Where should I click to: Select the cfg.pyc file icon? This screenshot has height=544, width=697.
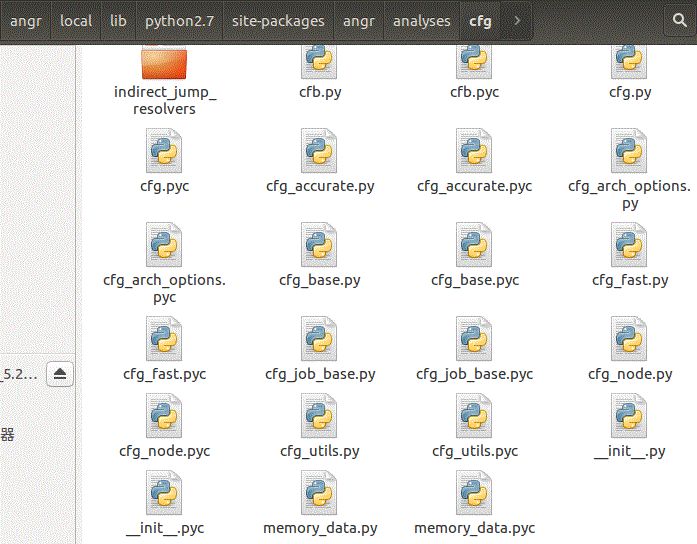point(164,151)
